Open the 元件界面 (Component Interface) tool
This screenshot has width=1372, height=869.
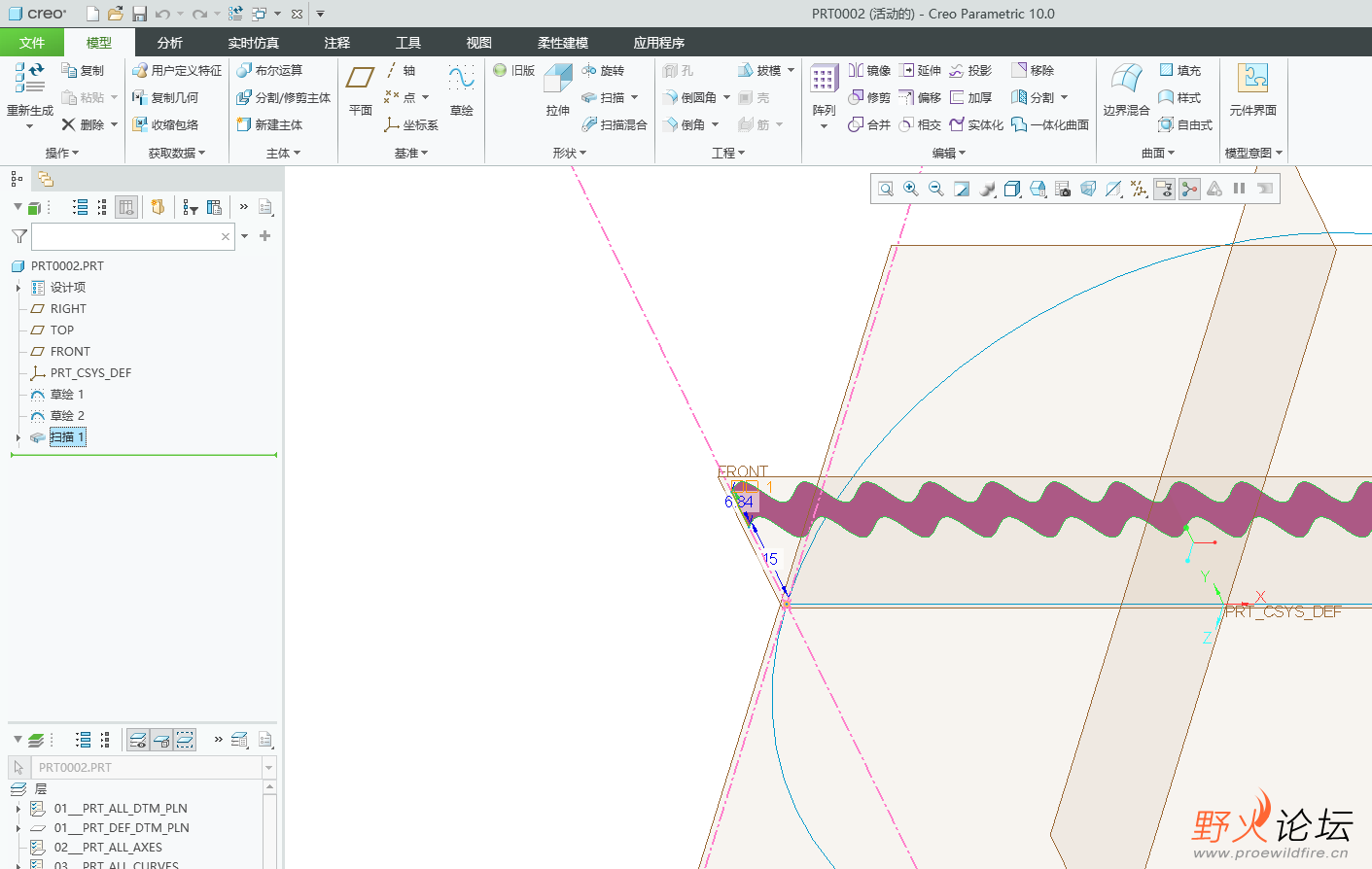click(x=1252, y=88)
